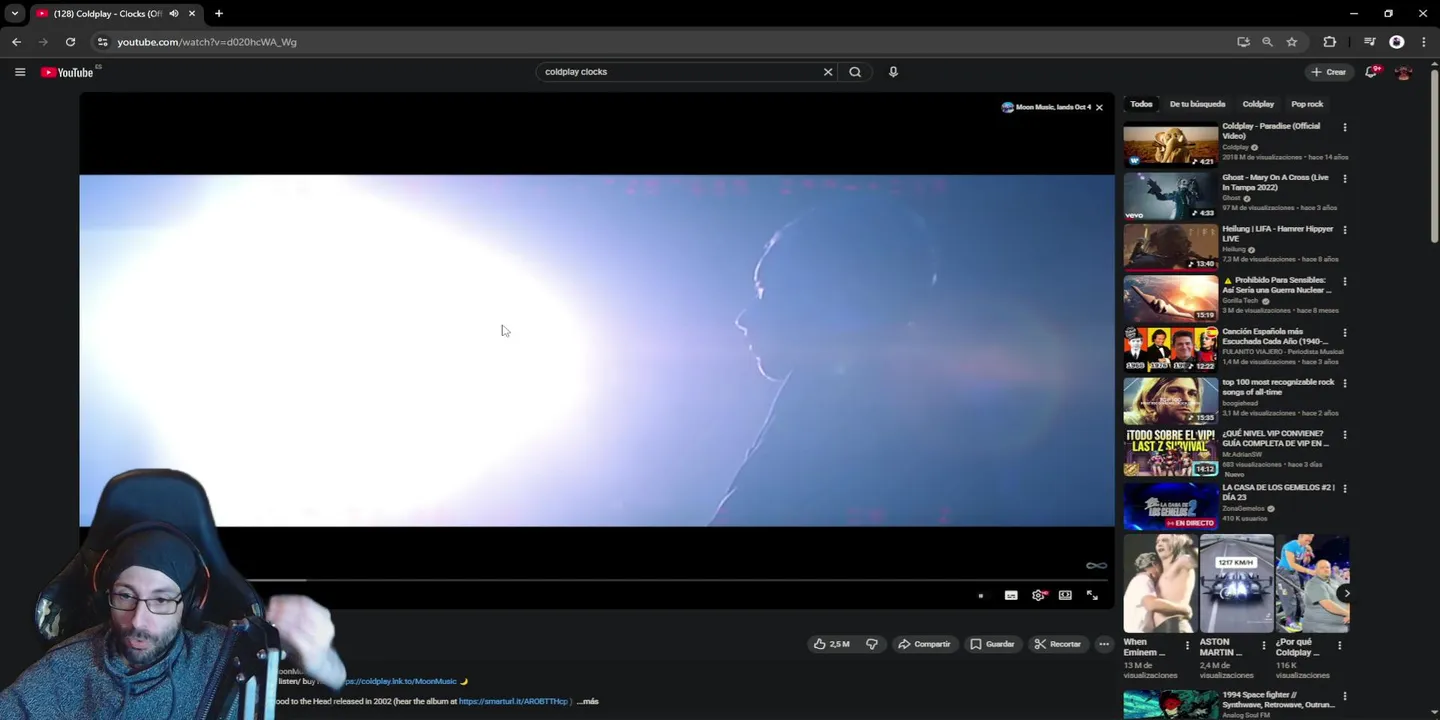Start voice search with microphone icon
Image resolution: width=1440 pixels, height=720 pixels.
(x=893, y=72)
